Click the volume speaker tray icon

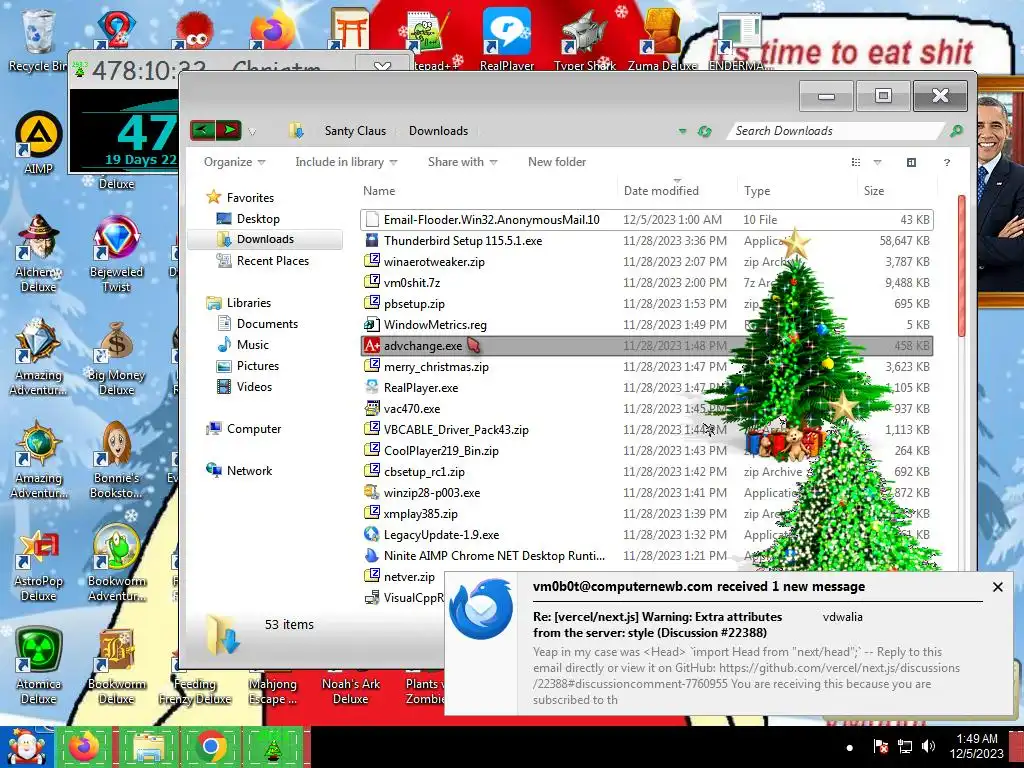pyautogui.click(x=928, y=746)
